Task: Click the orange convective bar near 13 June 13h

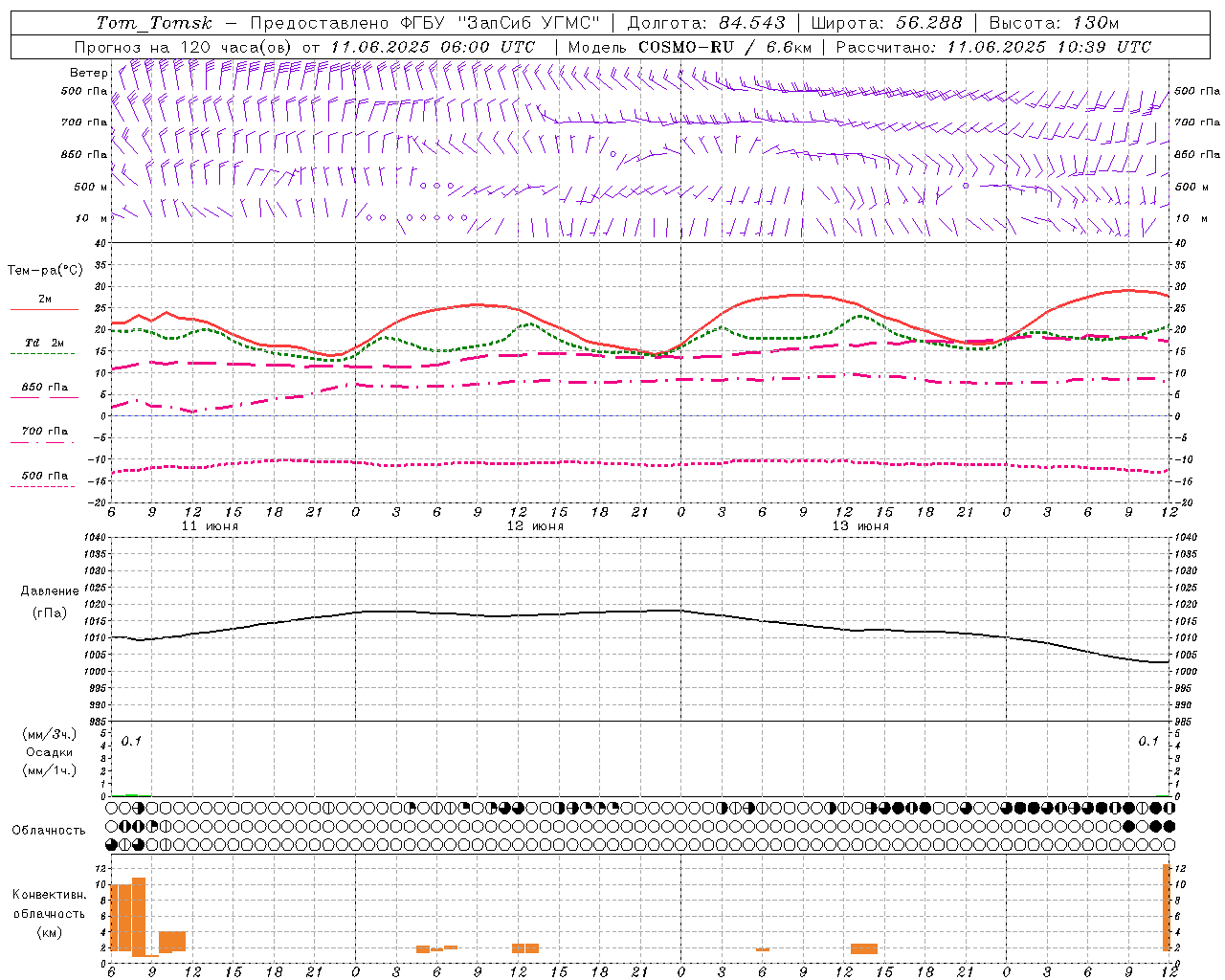Action: [x=864, y=948]
